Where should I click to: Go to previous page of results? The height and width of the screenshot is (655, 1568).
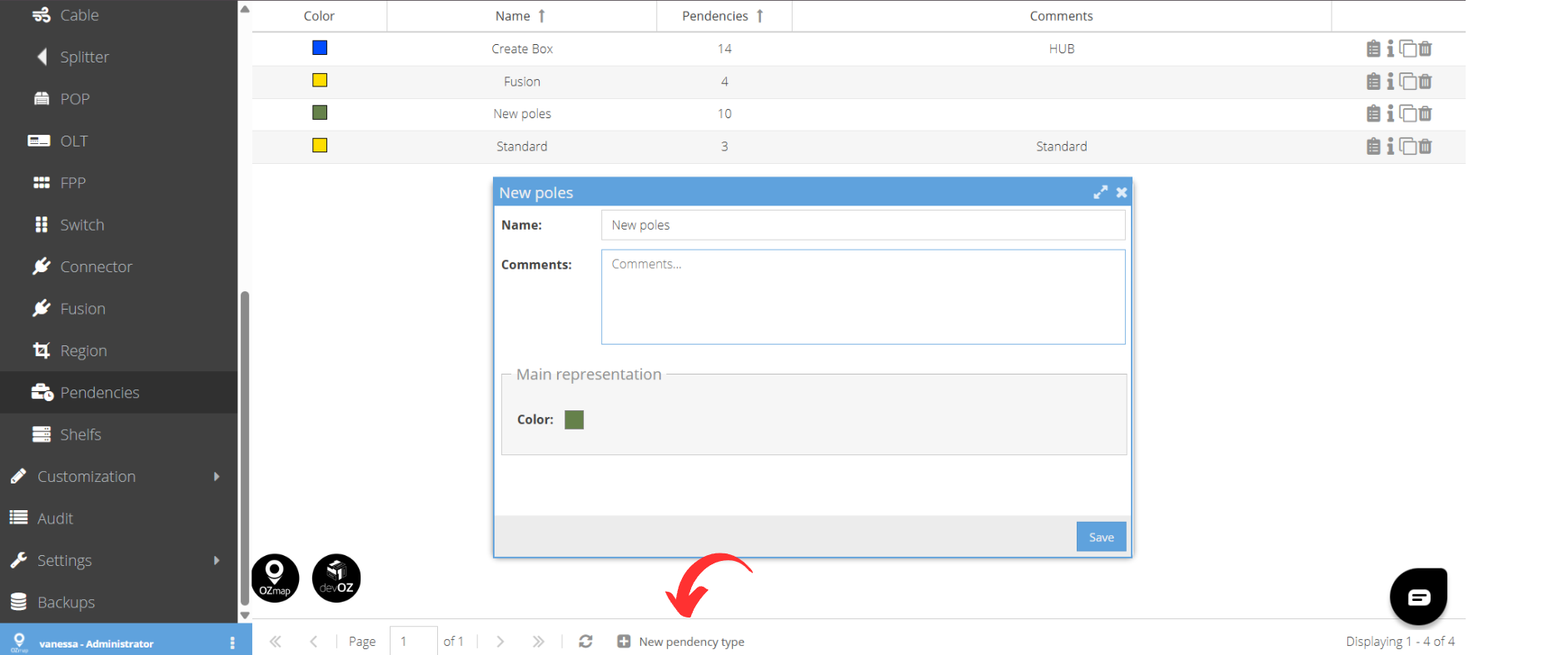point(314,642)
